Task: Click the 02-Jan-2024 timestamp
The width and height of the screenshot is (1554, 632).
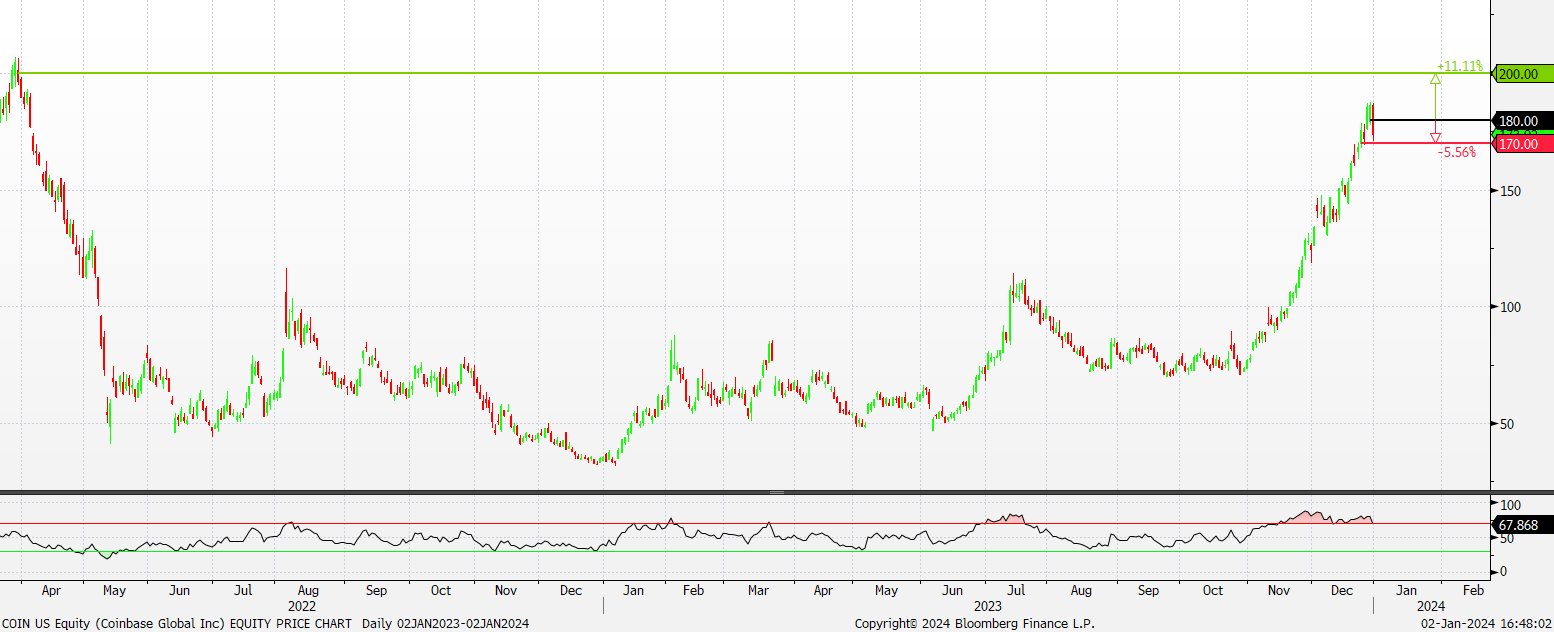Action: pyautogui.click(x=1486, y=623)
